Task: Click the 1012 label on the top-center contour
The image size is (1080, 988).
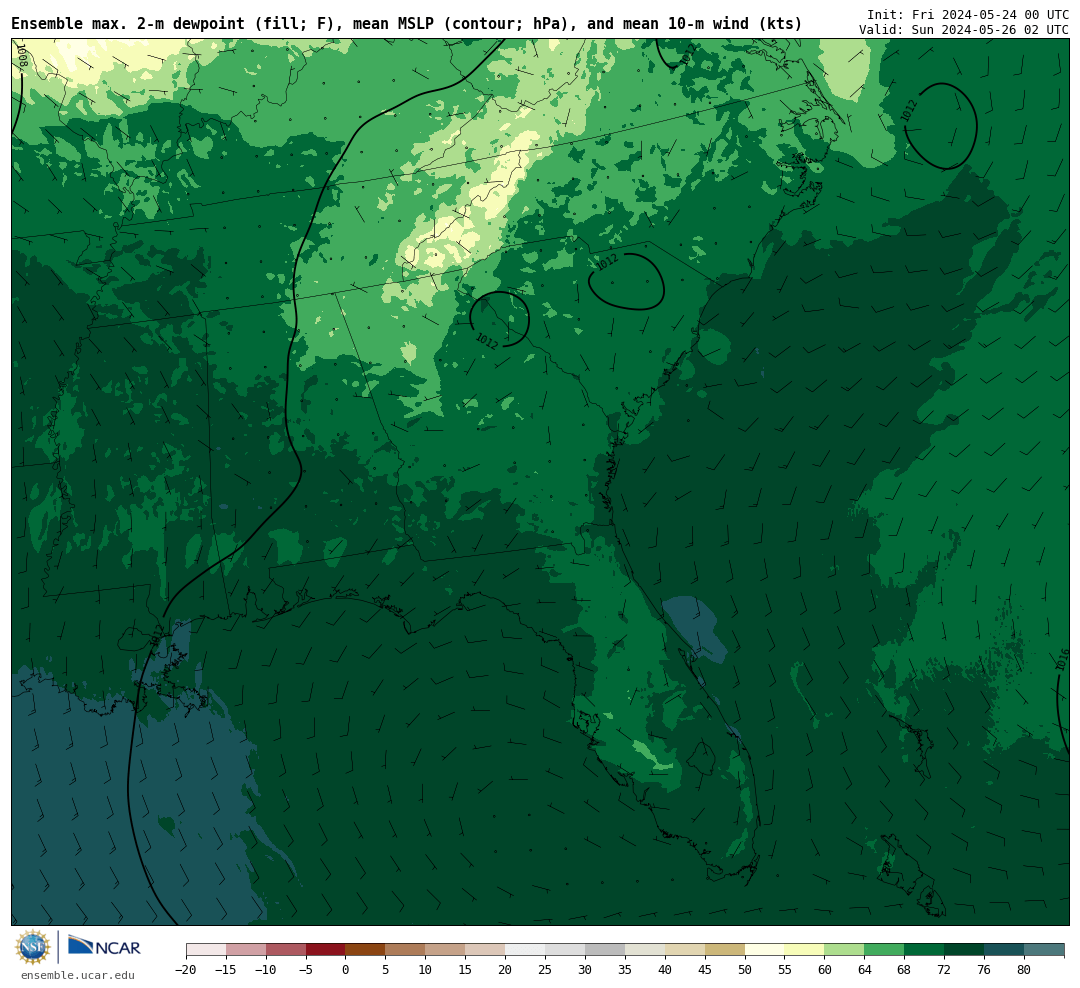Action: click(x=688, y=55)
